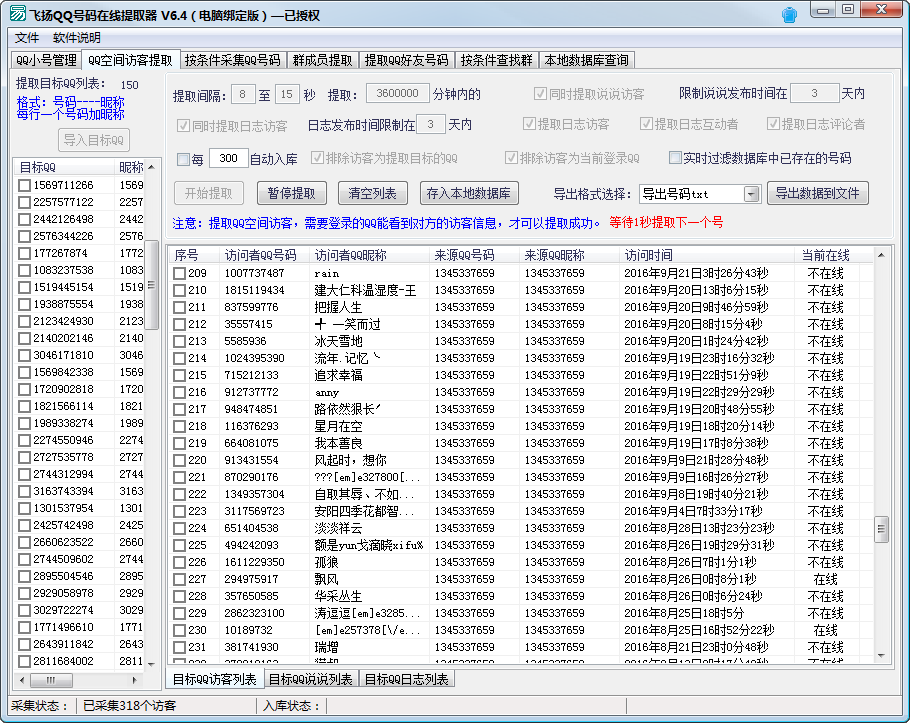Click the interval maximum field showing 15
Screen dimensions: 910x723
point(287,94)
